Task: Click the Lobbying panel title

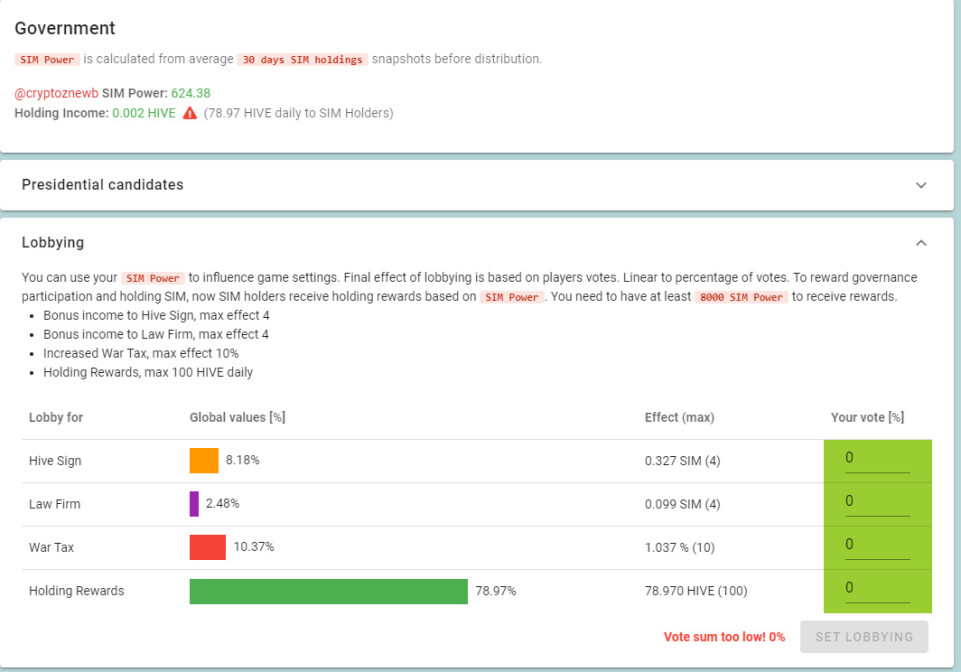Action: click(53, 242)
